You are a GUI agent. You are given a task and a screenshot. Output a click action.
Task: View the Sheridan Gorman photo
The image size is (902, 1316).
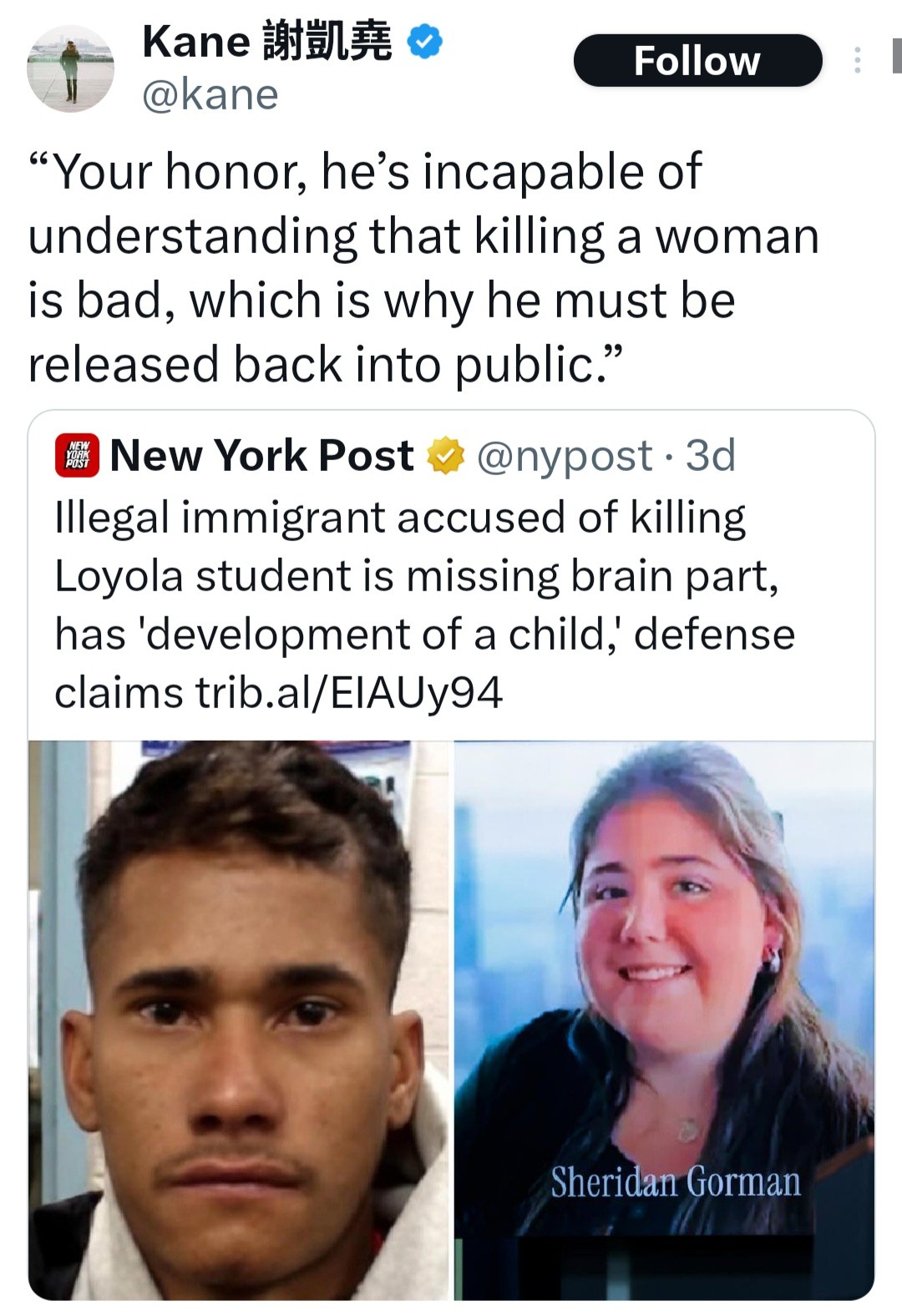pyautogui.click(x=664, y=1020)
